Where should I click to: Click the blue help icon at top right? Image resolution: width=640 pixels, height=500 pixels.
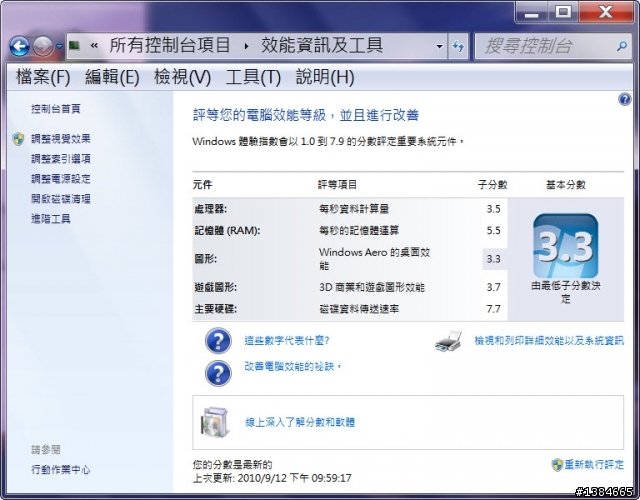[x=624, y=99]
